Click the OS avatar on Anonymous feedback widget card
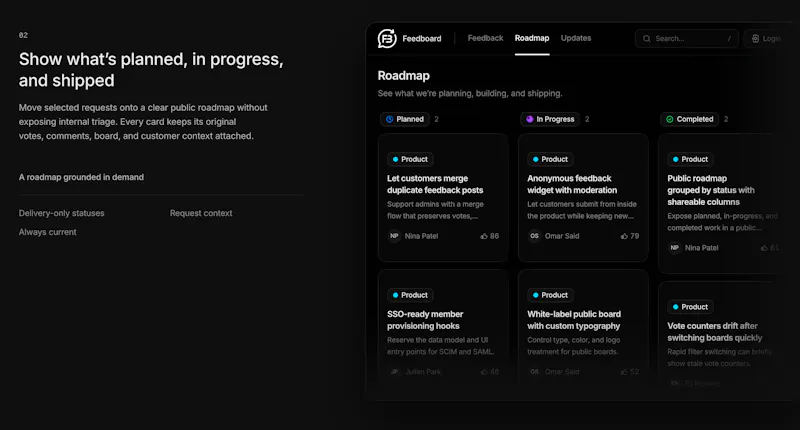The width and height of the screenshot is (800, 430). [x=534, y=236]
